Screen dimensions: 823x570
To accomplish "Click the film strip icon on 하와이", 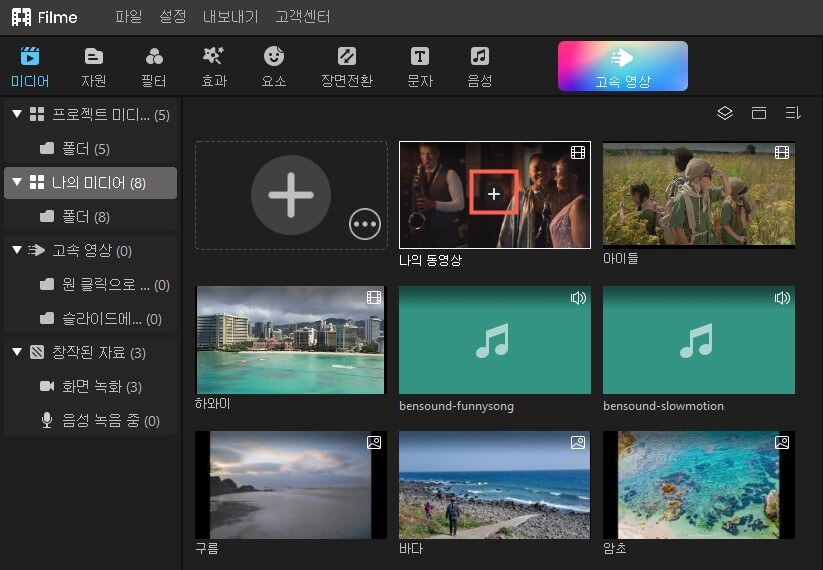I will pyautogui.click(x=374, y=298).
